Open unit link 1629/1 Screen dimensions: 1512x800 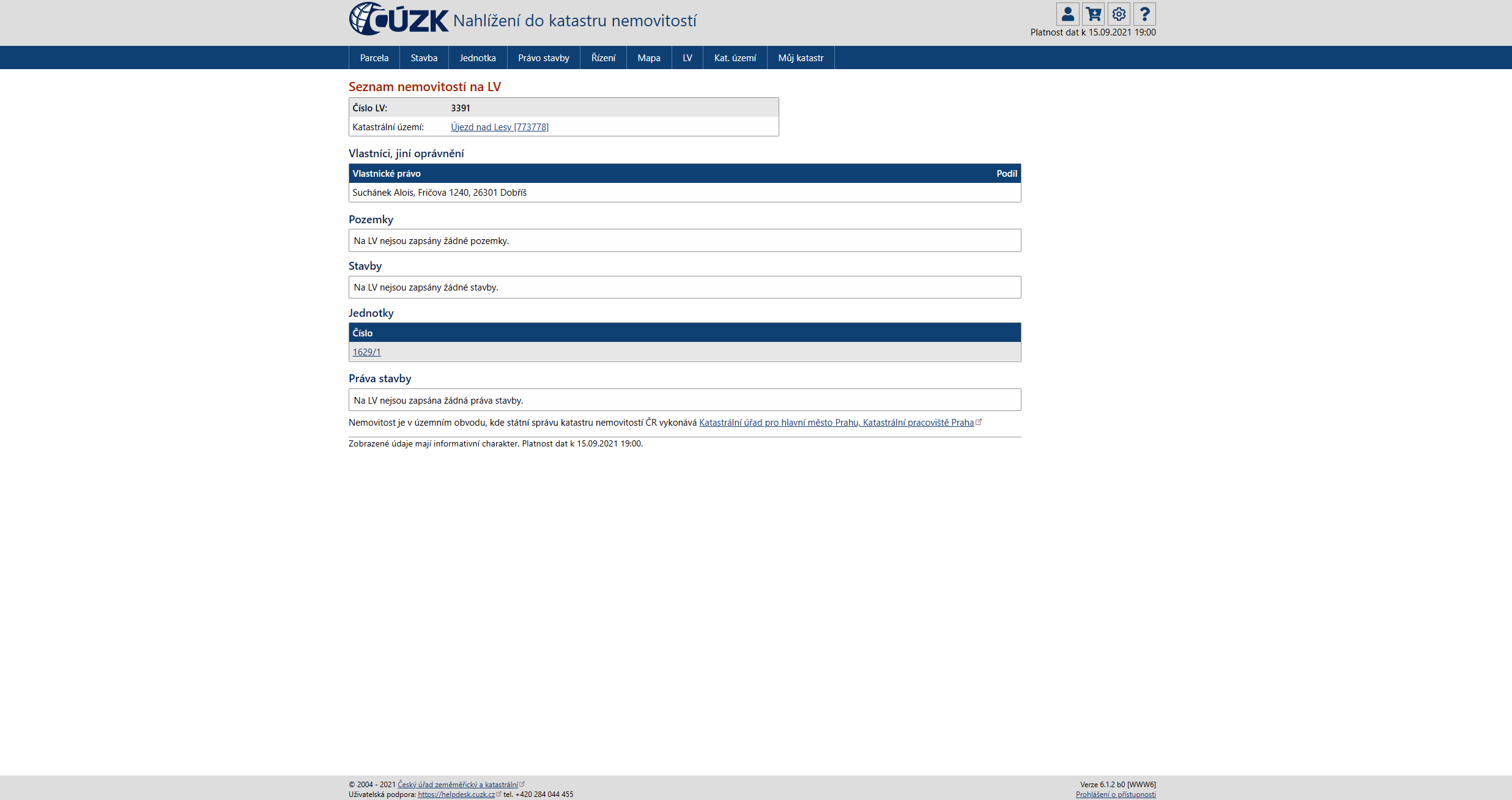pos(366,352)
